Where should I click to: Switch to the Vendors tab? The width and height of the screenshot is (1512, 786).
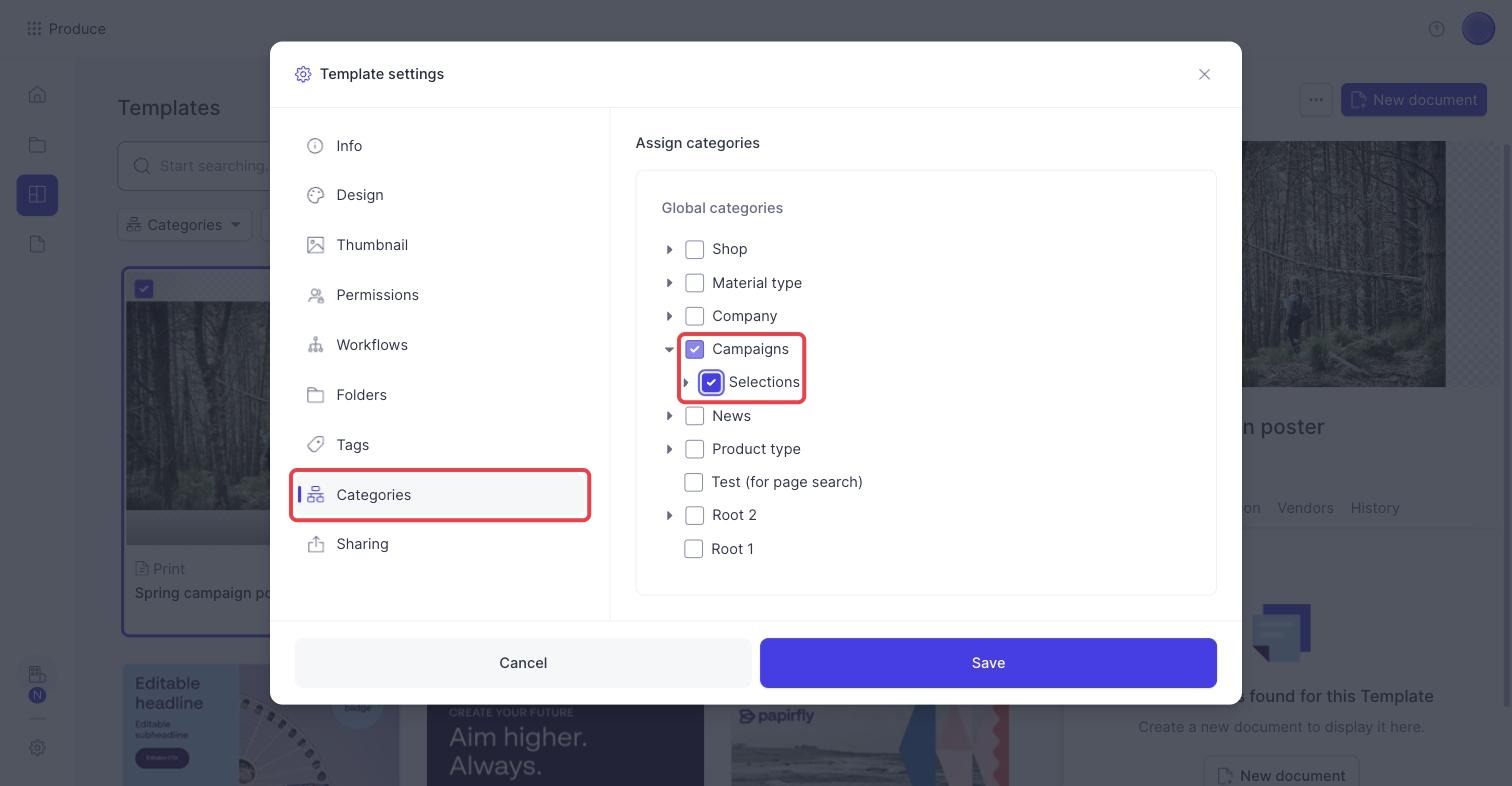[x=1305, y=508]
